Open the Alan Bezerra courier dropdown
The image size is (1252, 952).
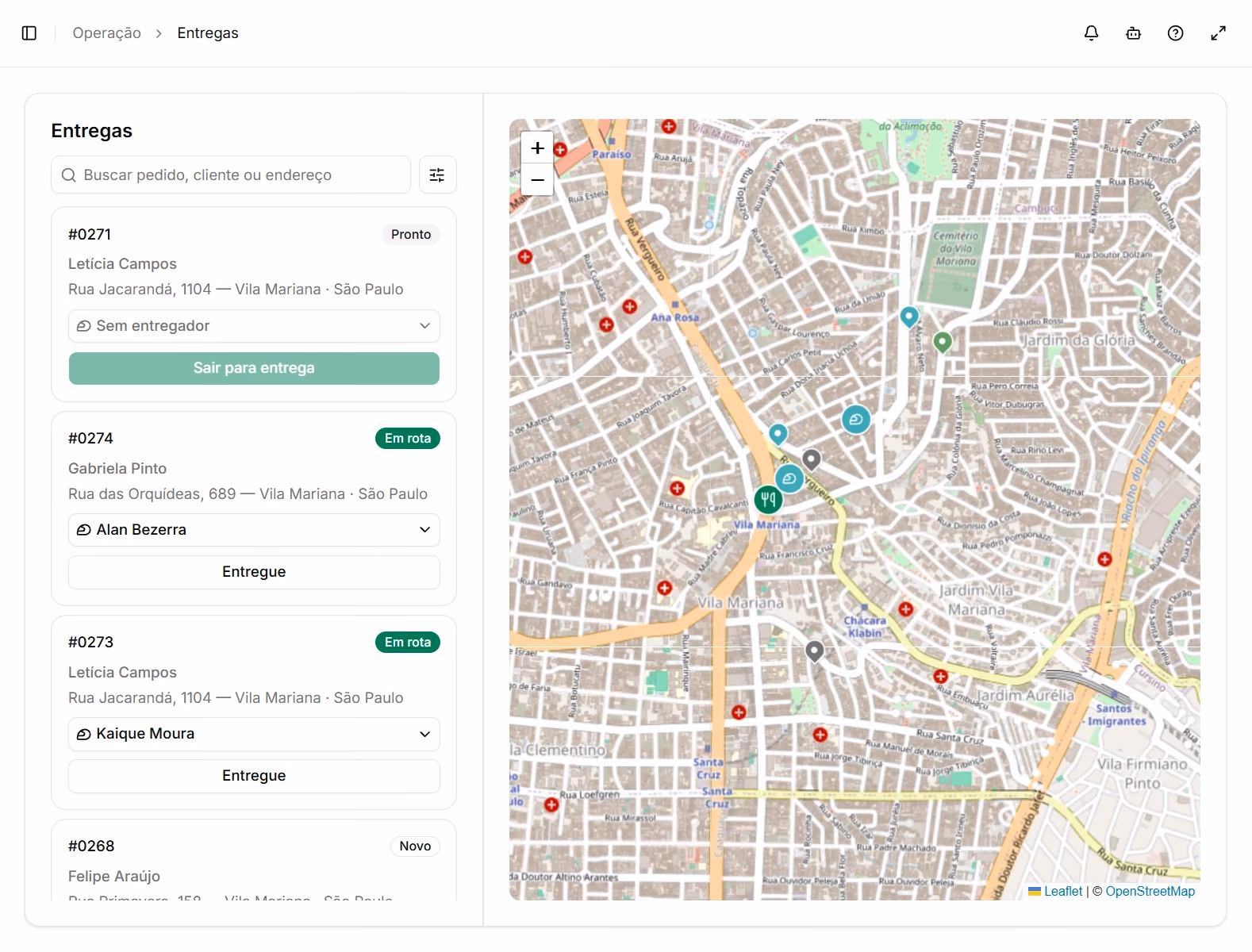pos(254,530)
